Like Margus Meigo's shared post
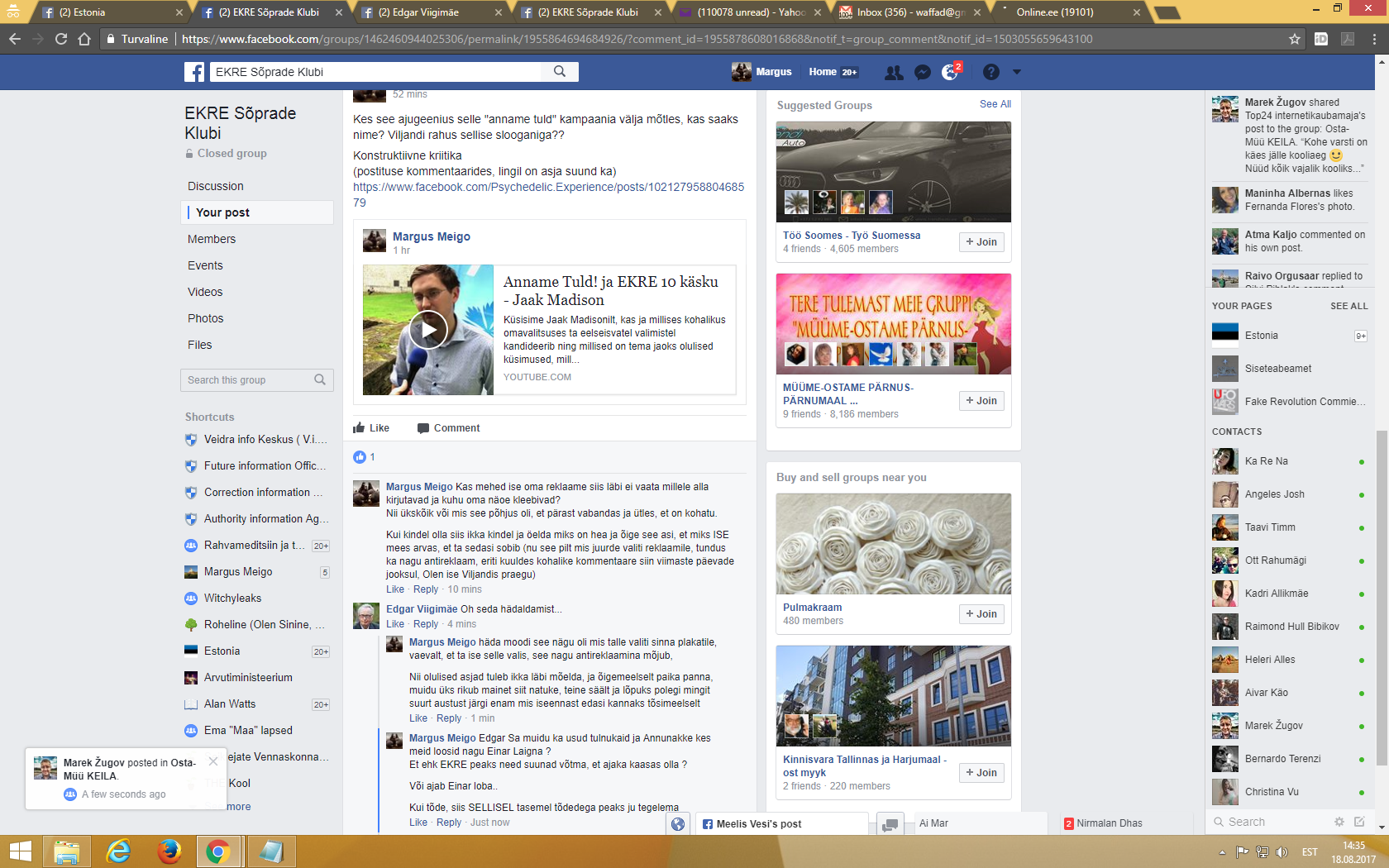Viewport: 1389px width, 868px height. click(371, 428)
